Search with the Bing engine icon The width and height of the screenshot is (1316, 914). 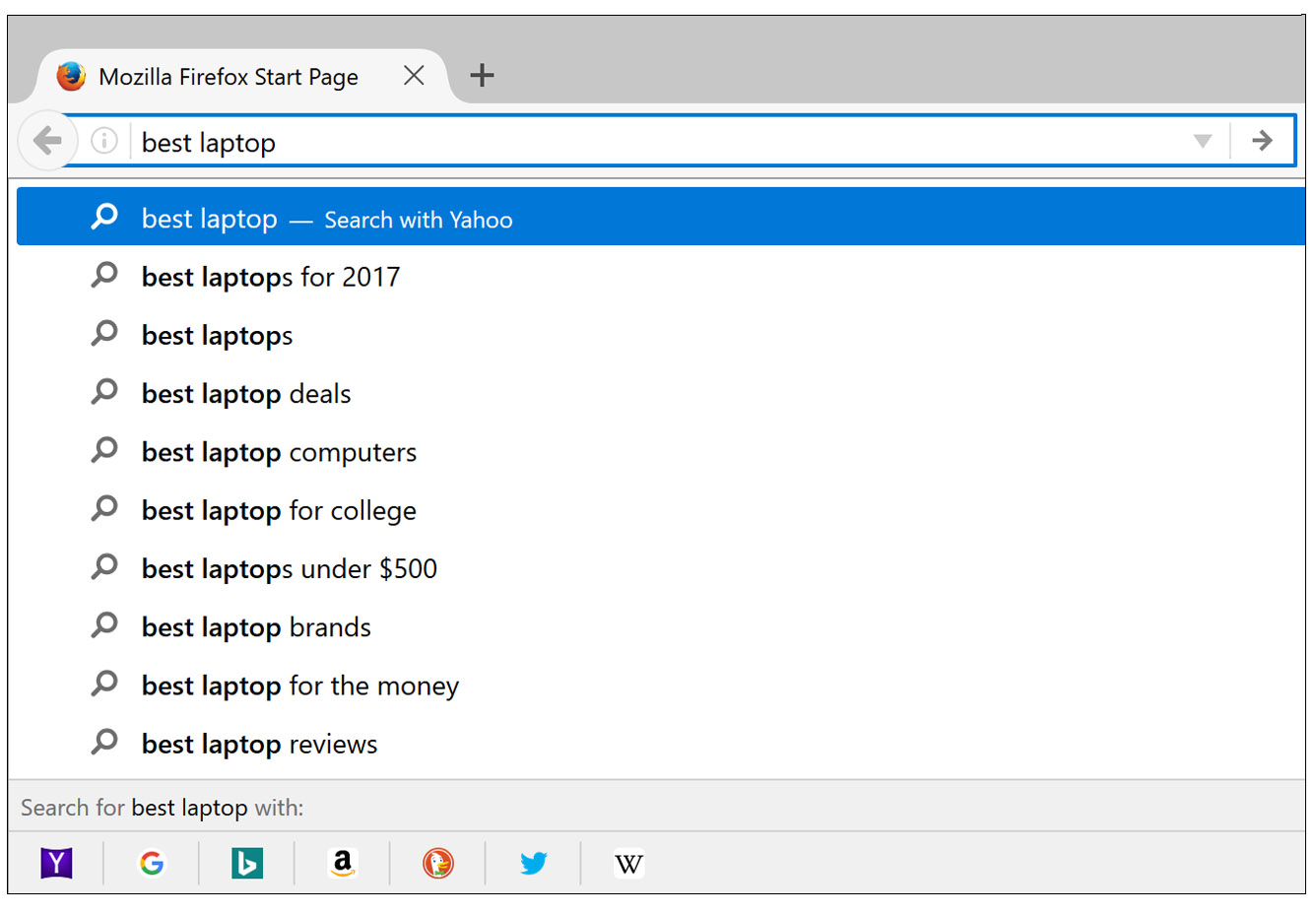[x=247, y=864]
